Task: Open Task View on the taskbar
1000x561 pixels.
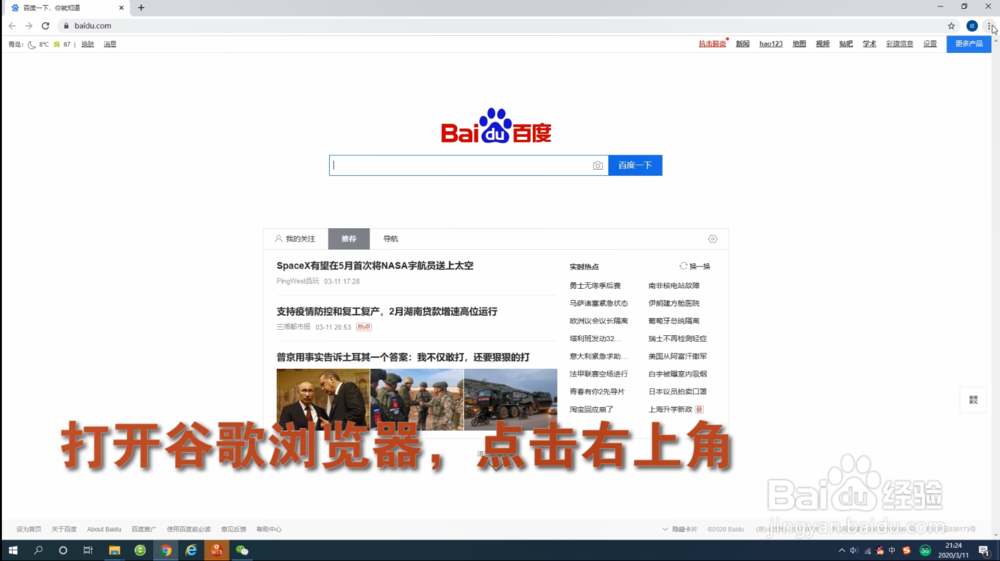Action: click(x=88, y=550)
